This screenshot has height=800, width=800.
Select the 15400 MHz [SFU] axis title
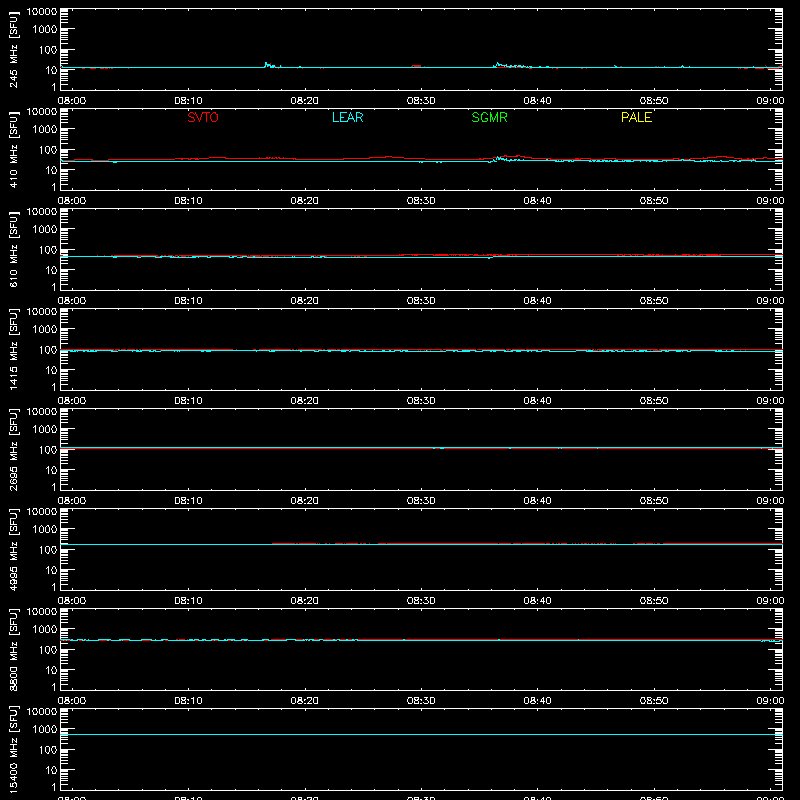pyautogui.click(x=13, y=749)
